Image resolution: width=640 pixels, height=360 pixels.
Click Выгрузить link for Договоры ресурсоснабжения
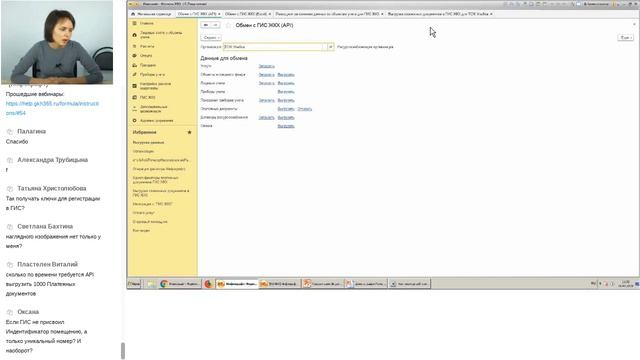pos(286,118)
